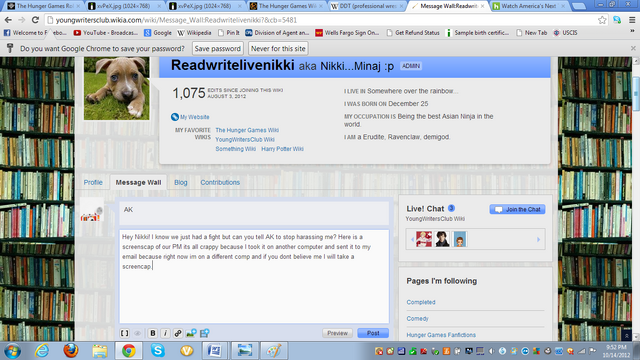
Task: Click the page vertical scrollbar thumb
Action: point(636,93)
